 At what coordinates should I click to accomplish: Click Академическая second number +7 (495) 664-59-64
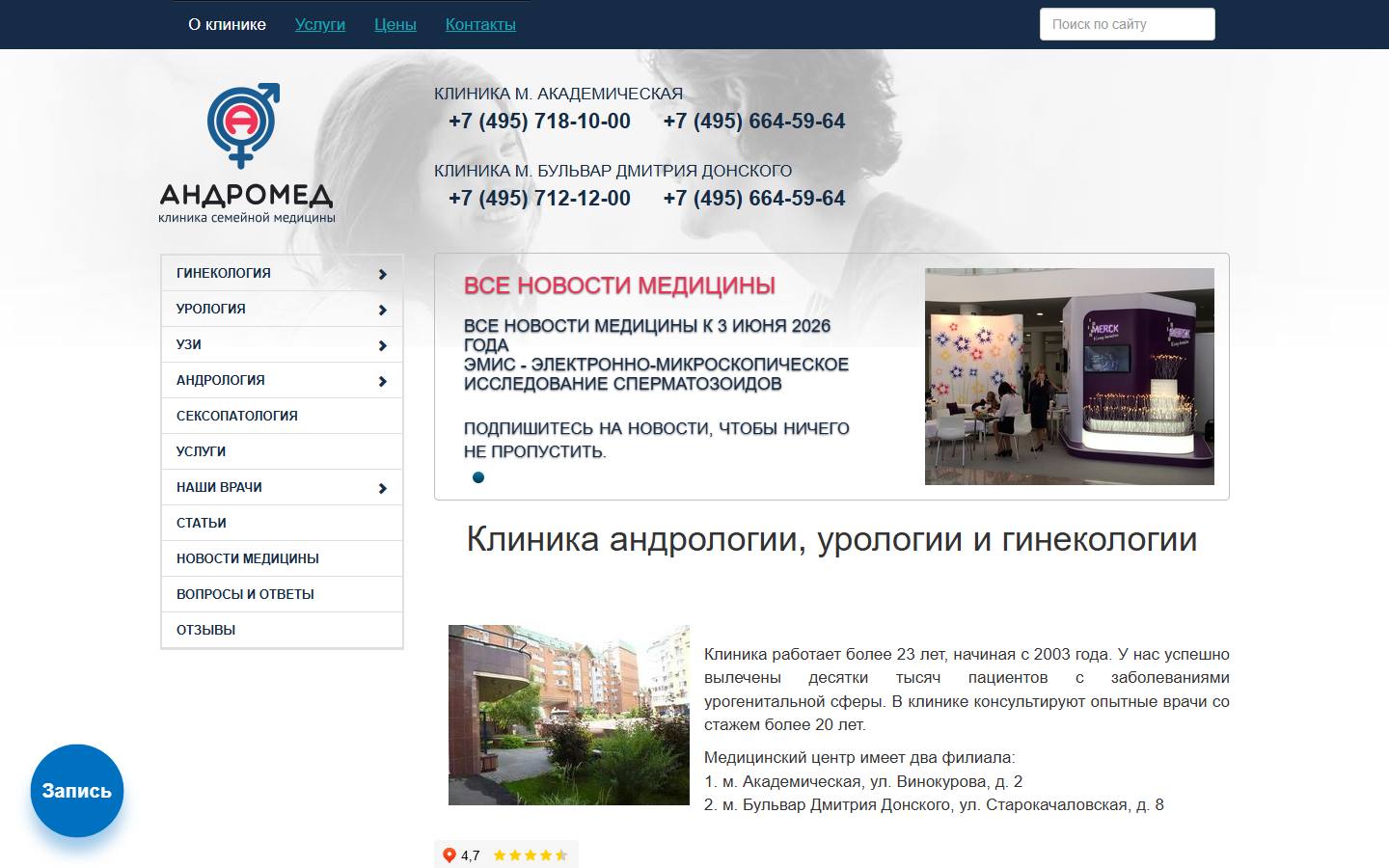coord(754,122)
